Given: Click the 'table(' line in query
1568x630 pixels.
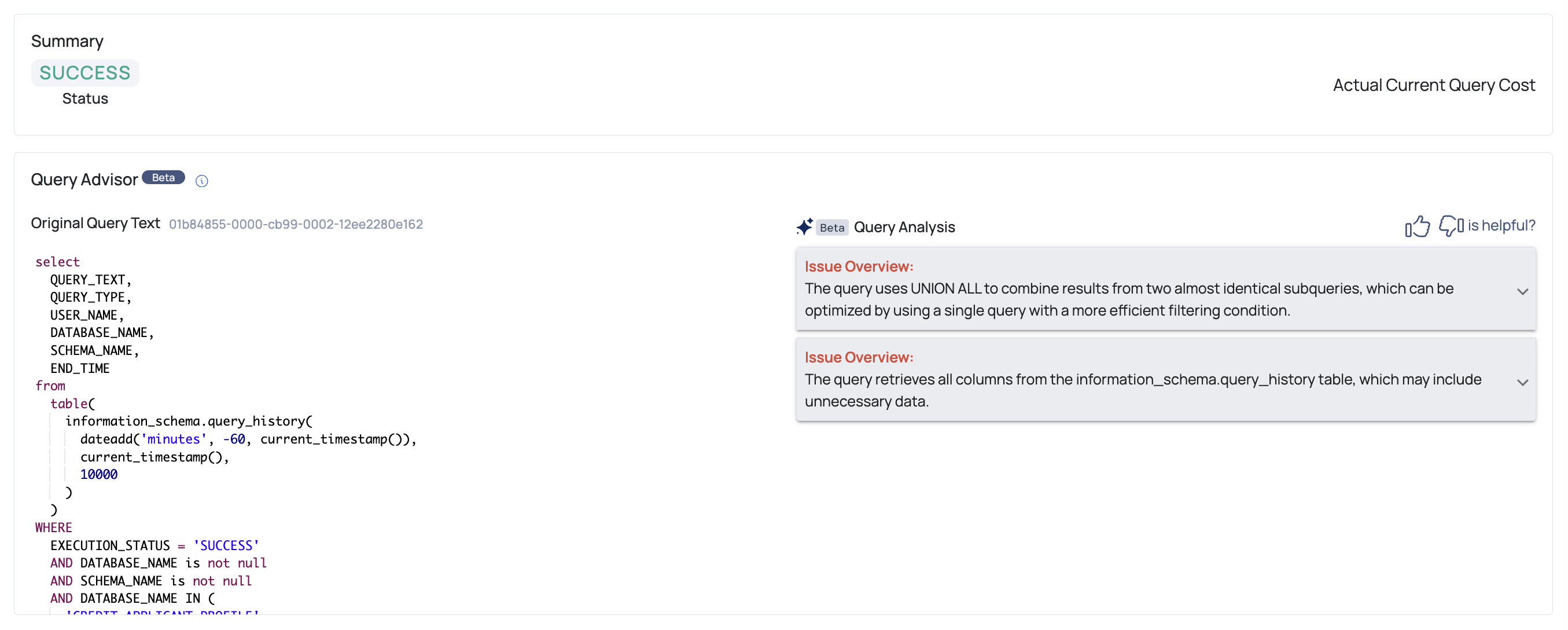Looking at the screenshot, I should coord(72,404).
